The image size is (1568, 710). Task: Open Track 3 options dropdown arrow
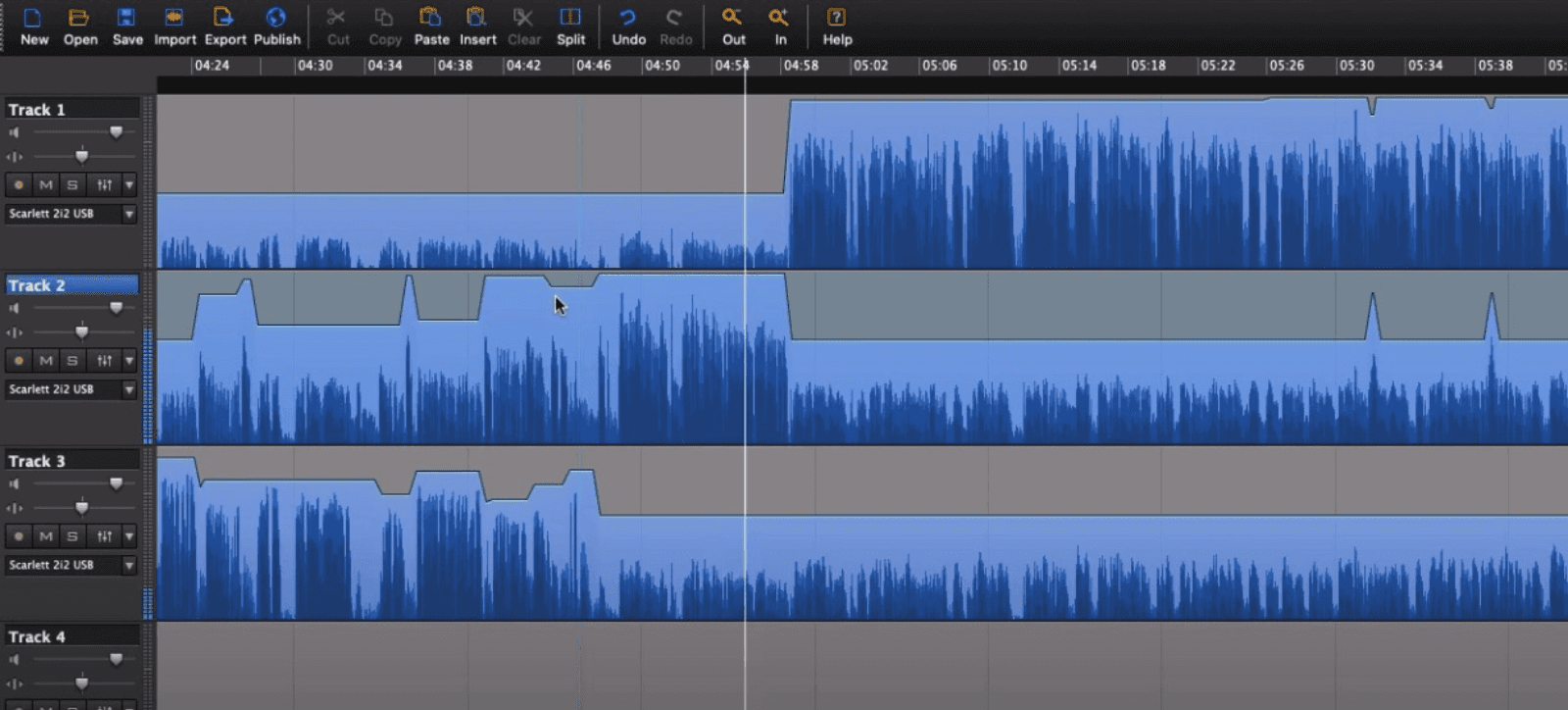tap(128, 536)
